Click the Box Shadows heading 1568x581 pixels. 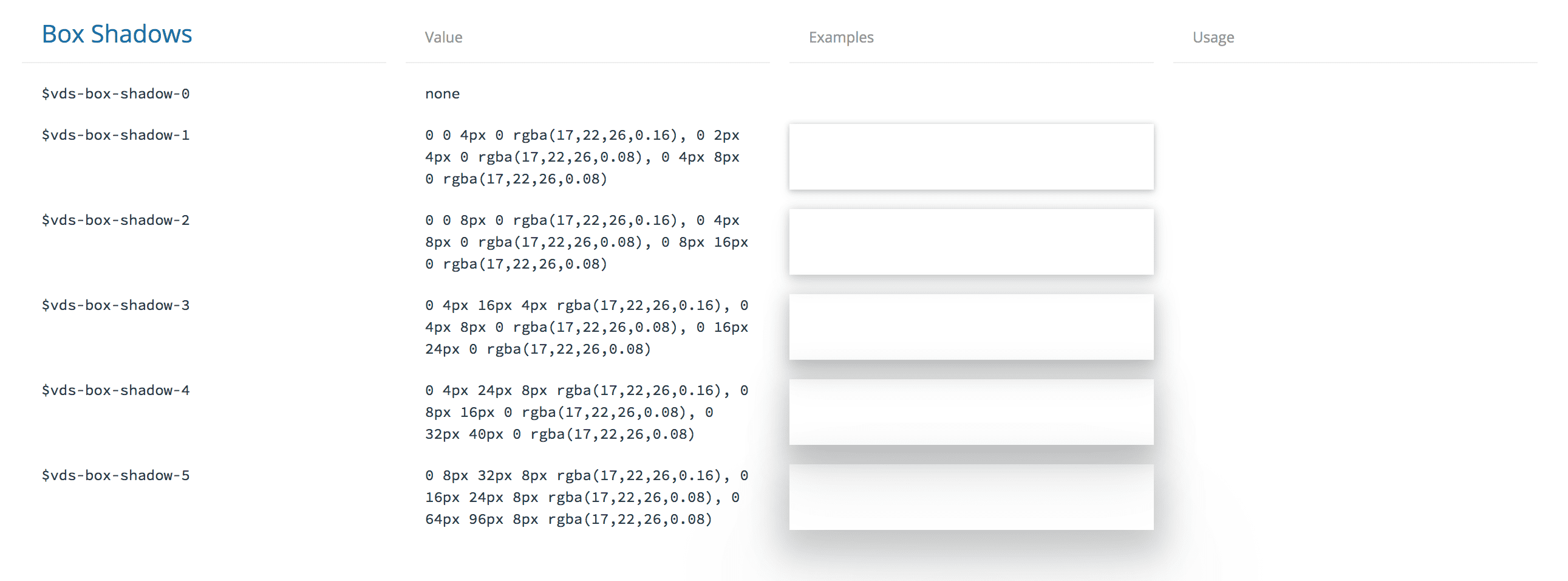click(x=116, y=34)
